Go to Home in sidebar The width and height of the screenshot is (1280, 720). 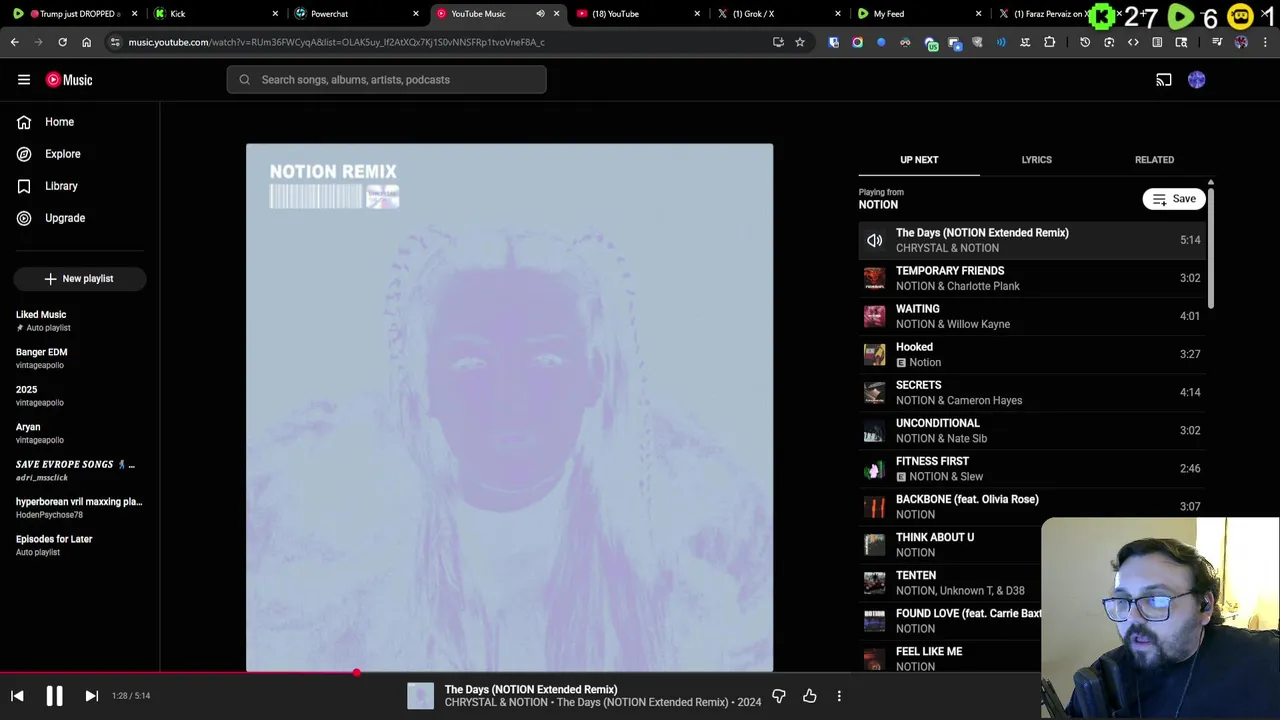point(80,122)
